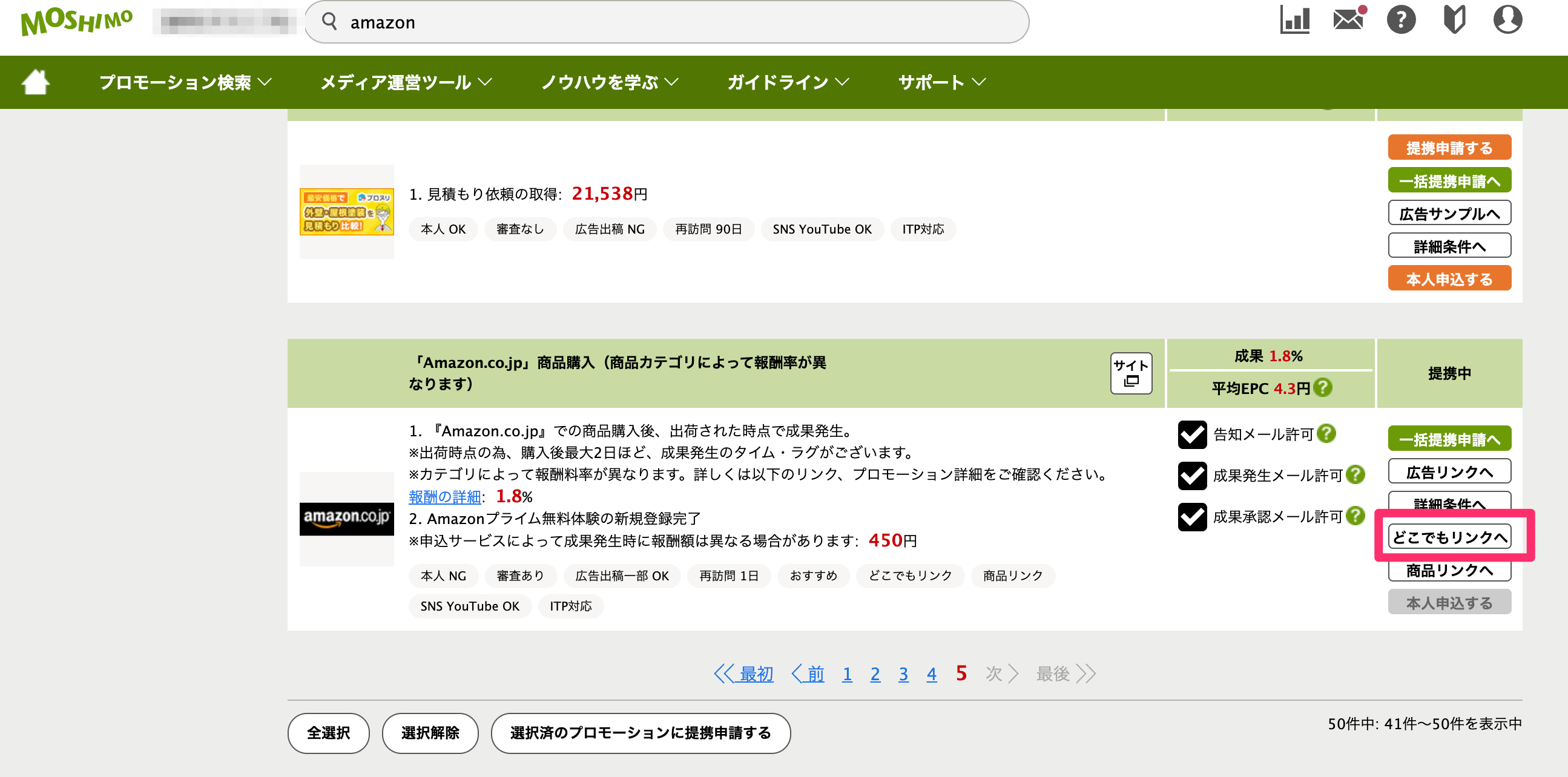
Task: Open the 報酬の詳細 link
Action: pyautogui.click(x=444, y=497)
